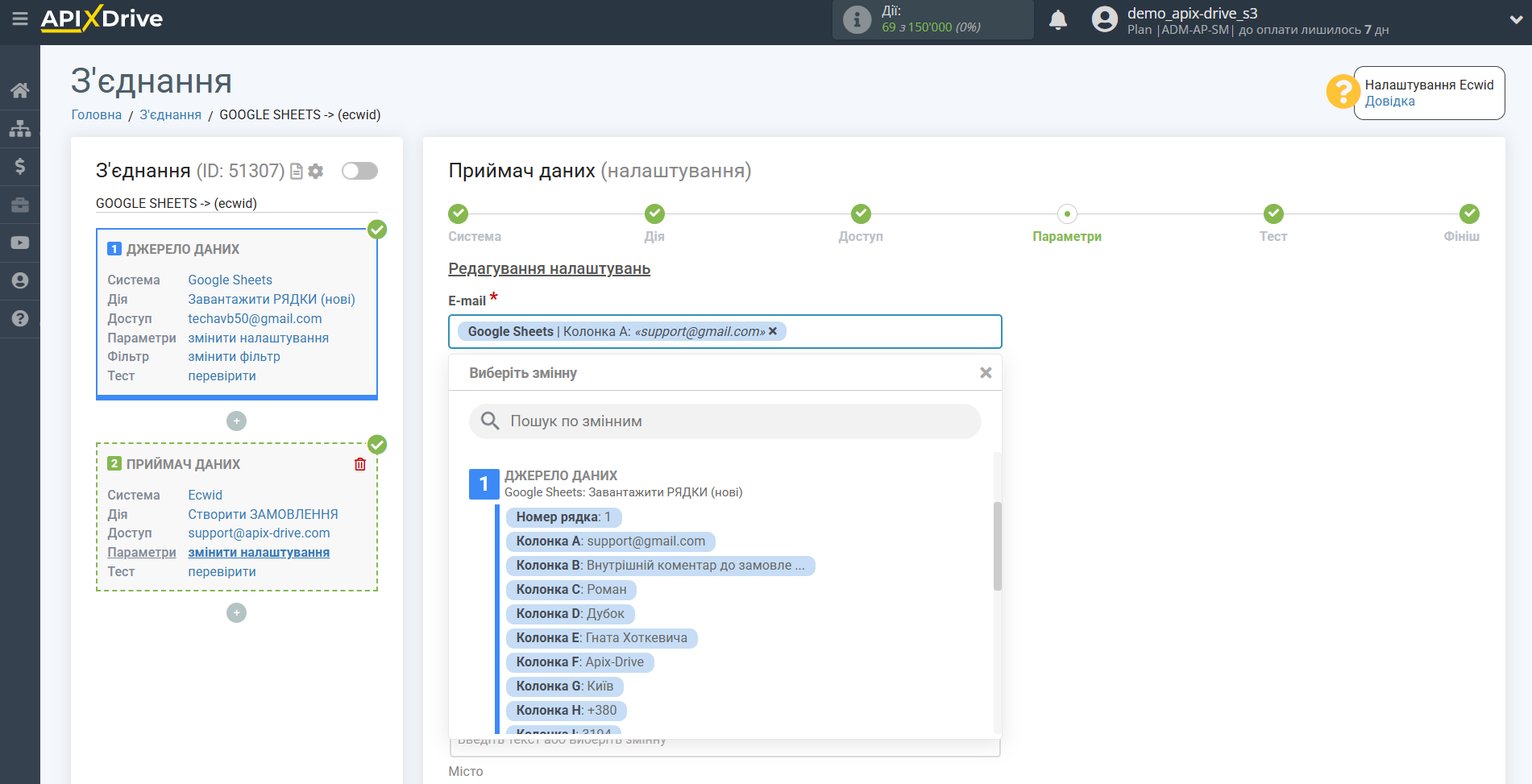This screenshot has height=784, width=1532.
Task: Open notifications bell
Action: [1058, 19]
